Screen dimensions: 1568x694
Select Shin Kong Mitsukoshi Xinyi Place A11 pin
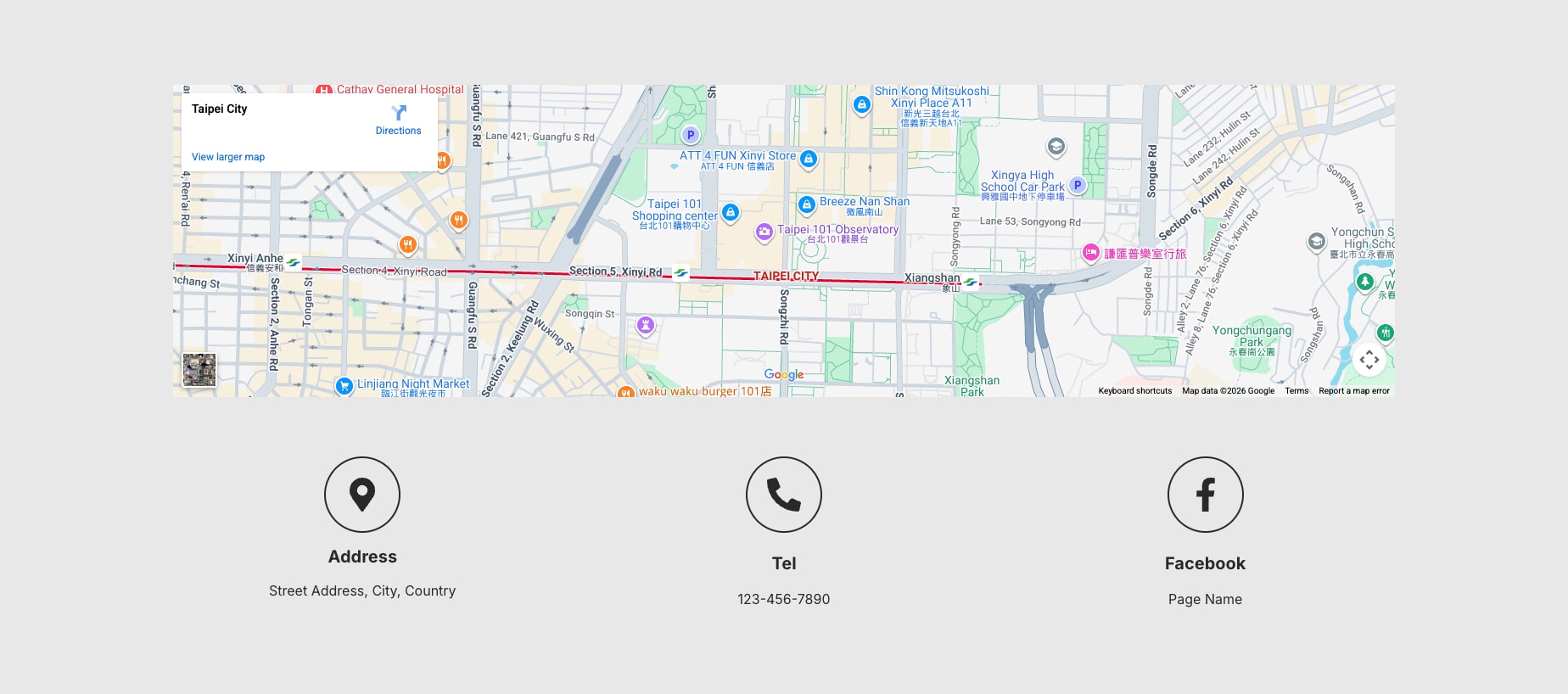861,104
